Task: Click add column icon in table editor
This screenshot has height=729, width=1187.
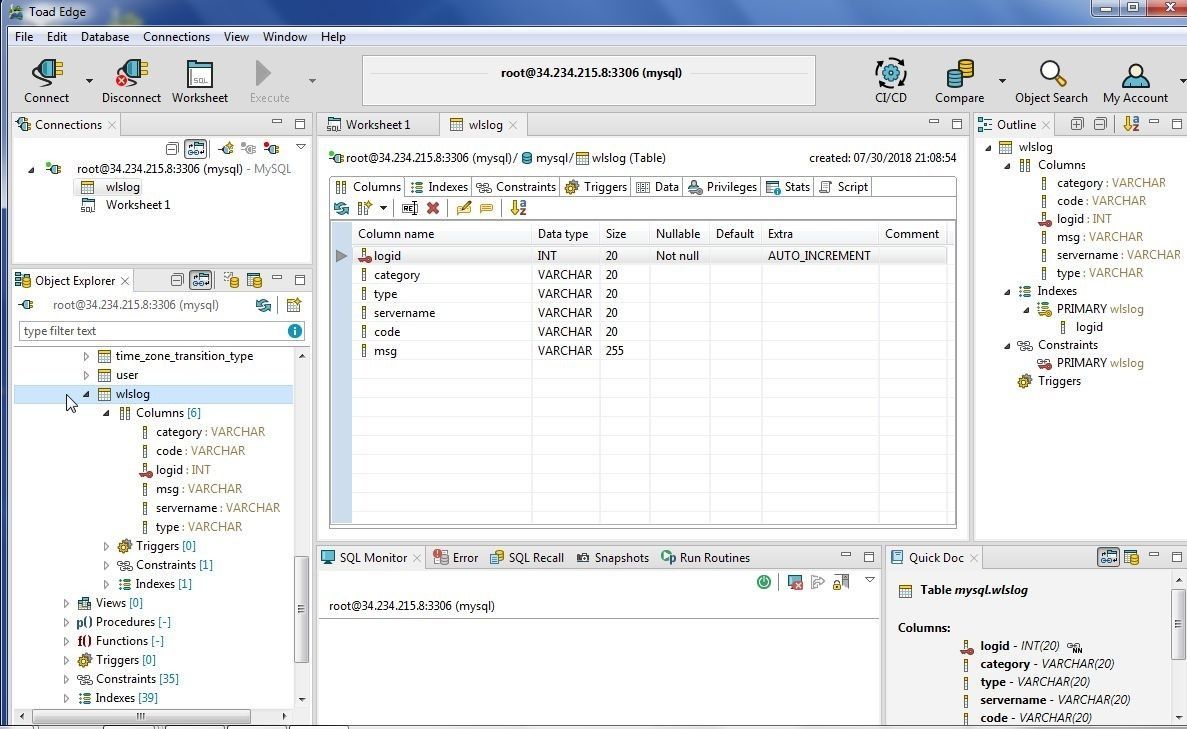Action: [x=365, y=208]
